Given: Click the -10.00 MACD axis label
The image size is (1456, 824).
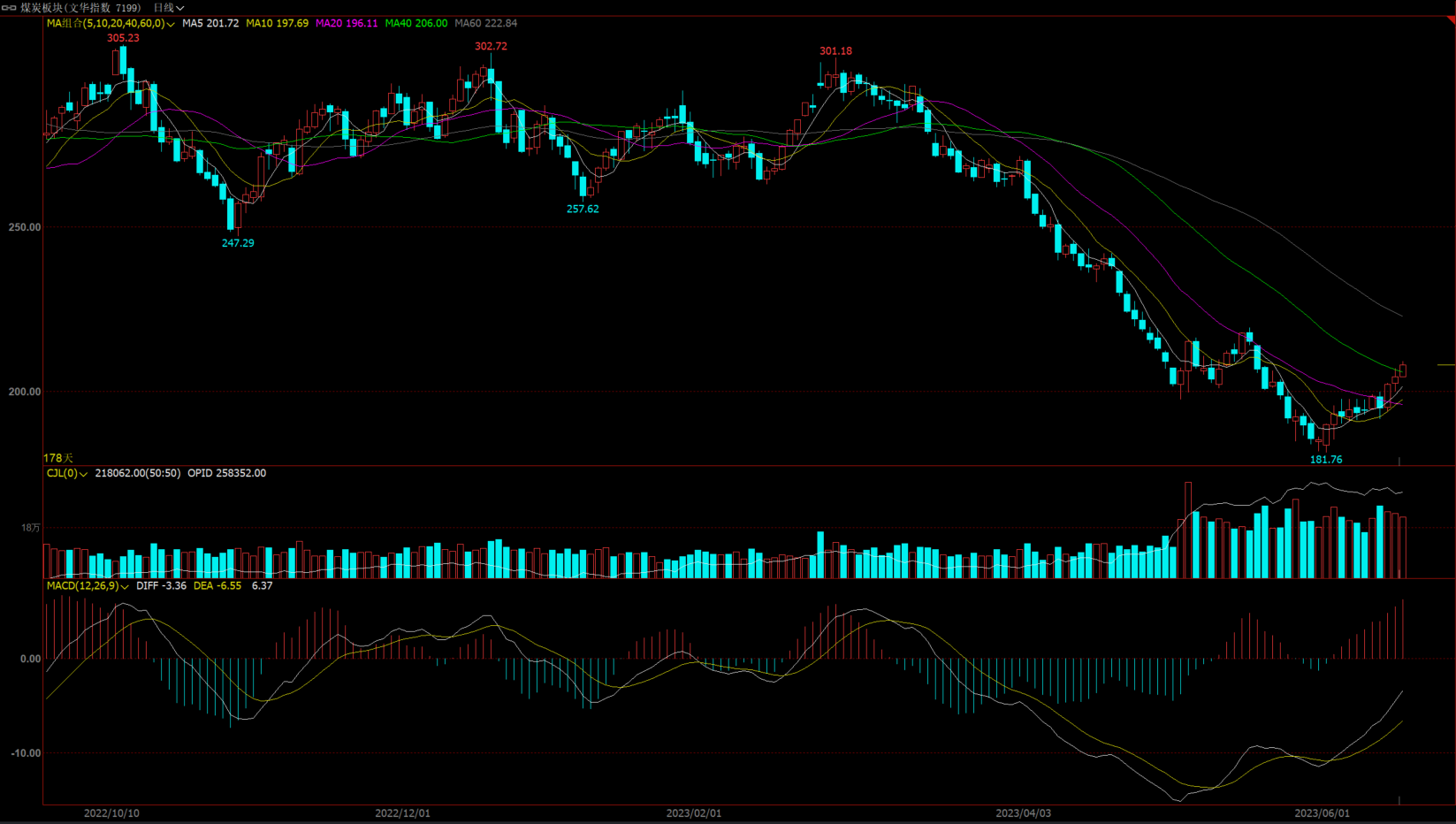Looking at the screenshot, I should click(25, 753).
